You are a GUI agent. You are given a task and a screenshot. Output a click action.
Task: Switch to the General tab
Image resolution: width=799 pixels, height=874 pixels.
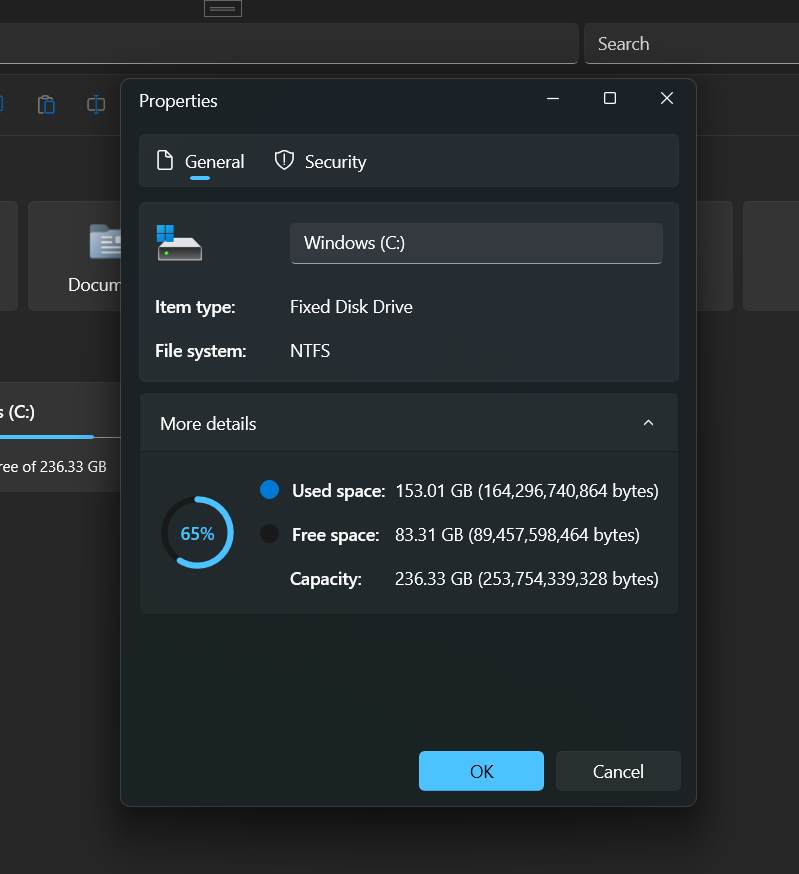(200, 162)
